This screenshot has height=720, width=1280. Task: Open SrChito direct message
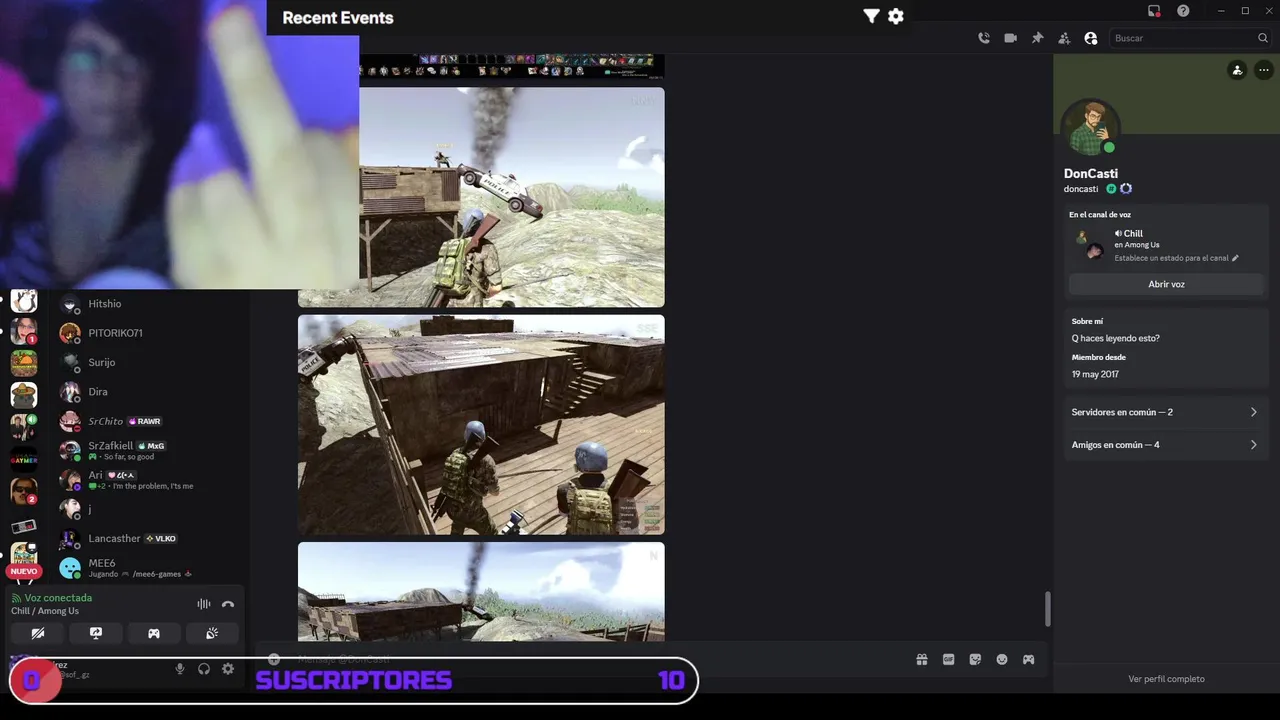[x=150, y=421]
